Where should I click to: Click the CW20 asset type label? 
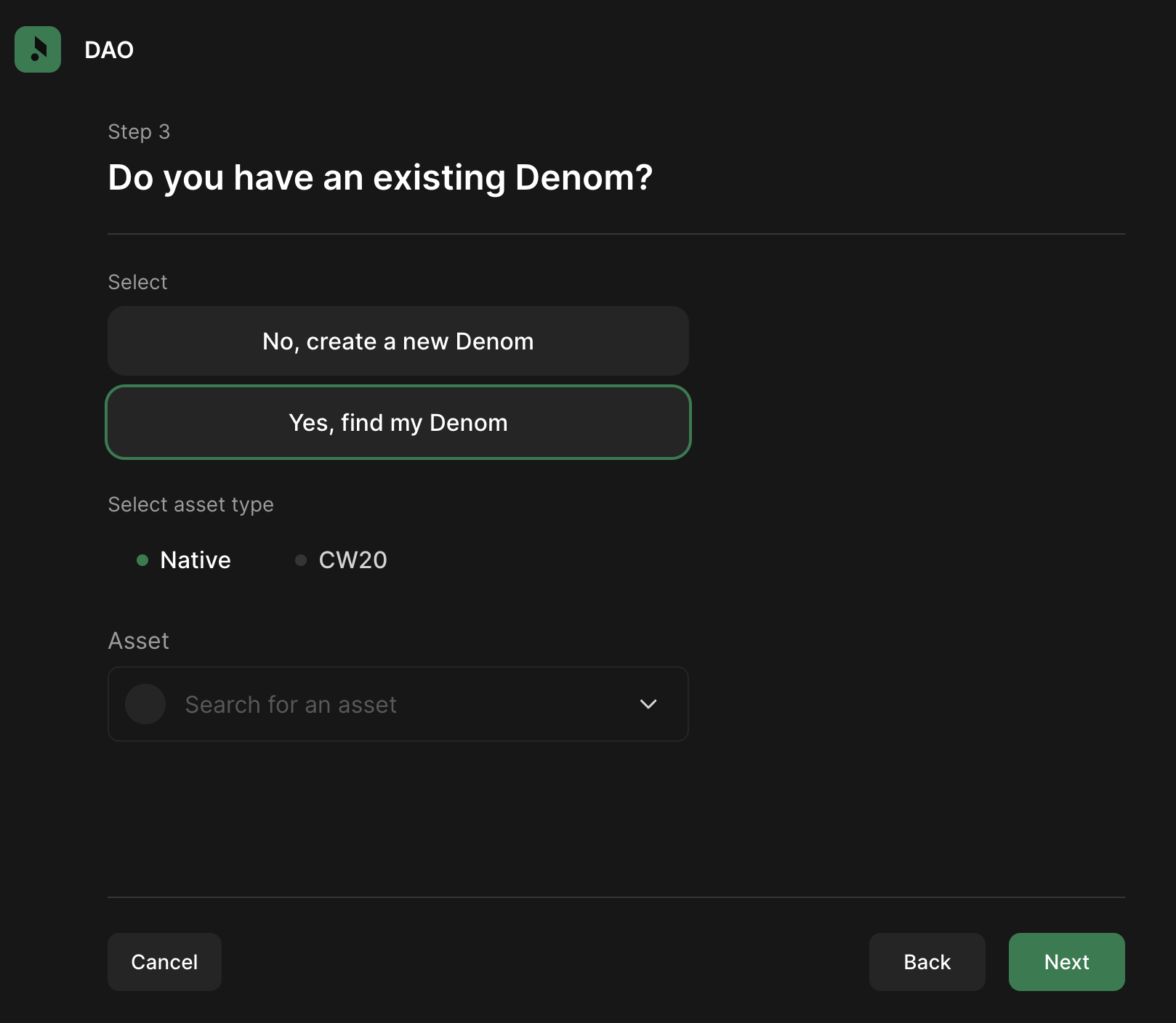pyautogui.click(x=353, y=560)
